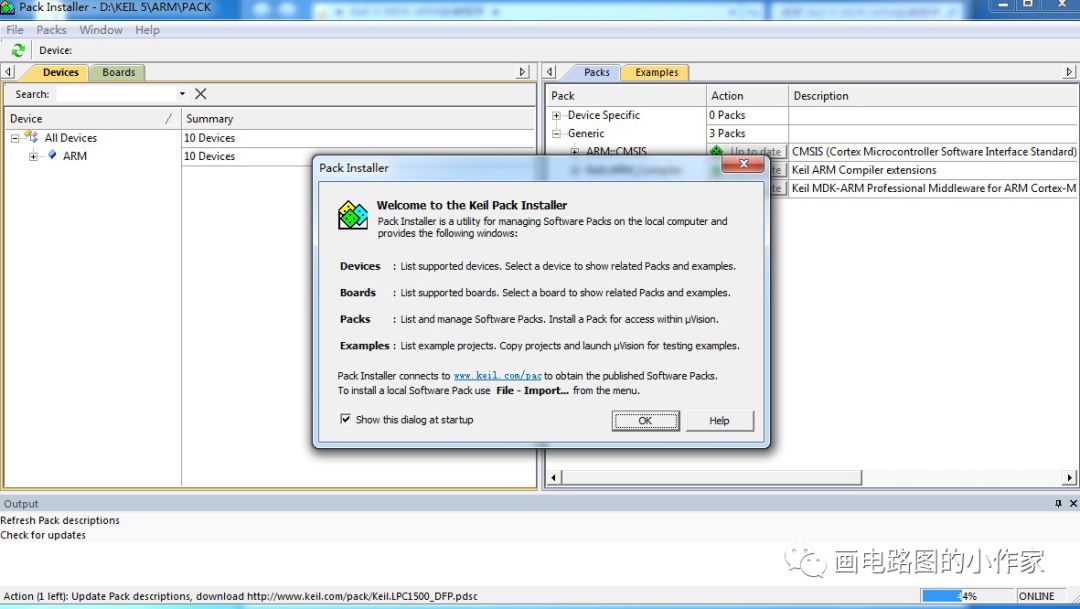Open the Packs menu
The image size is (1080, 609).
[52, 30]
